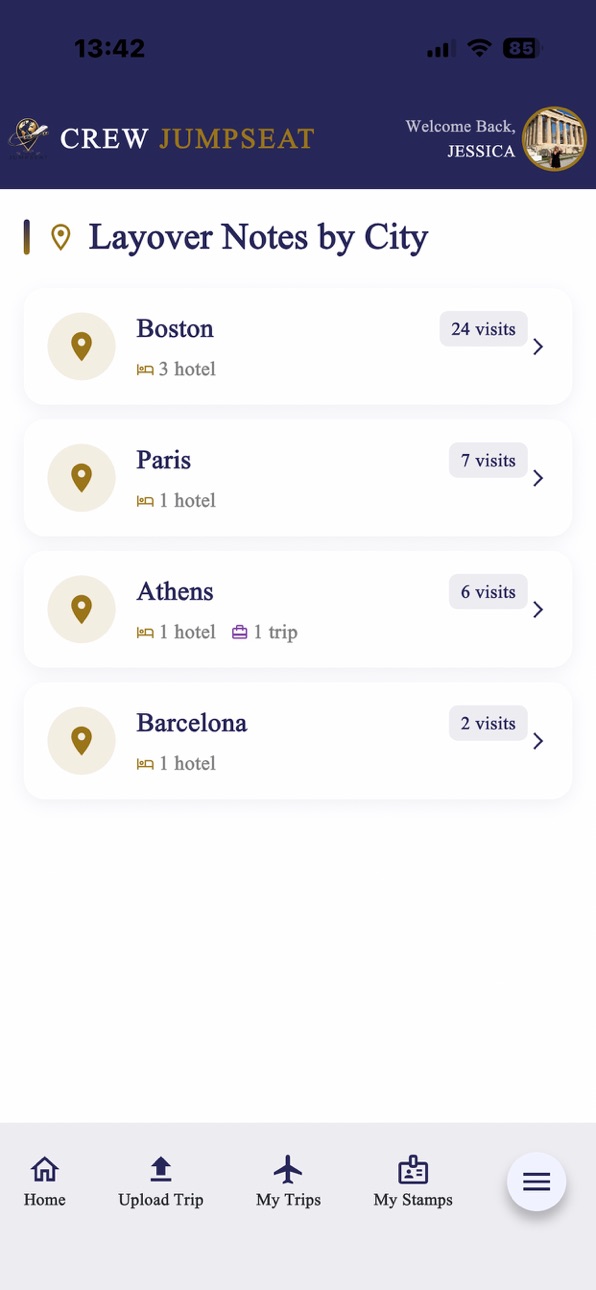596x1290 pixels.
Task: Tap the Athens 1 trip label
Action: tap(265, 632)
